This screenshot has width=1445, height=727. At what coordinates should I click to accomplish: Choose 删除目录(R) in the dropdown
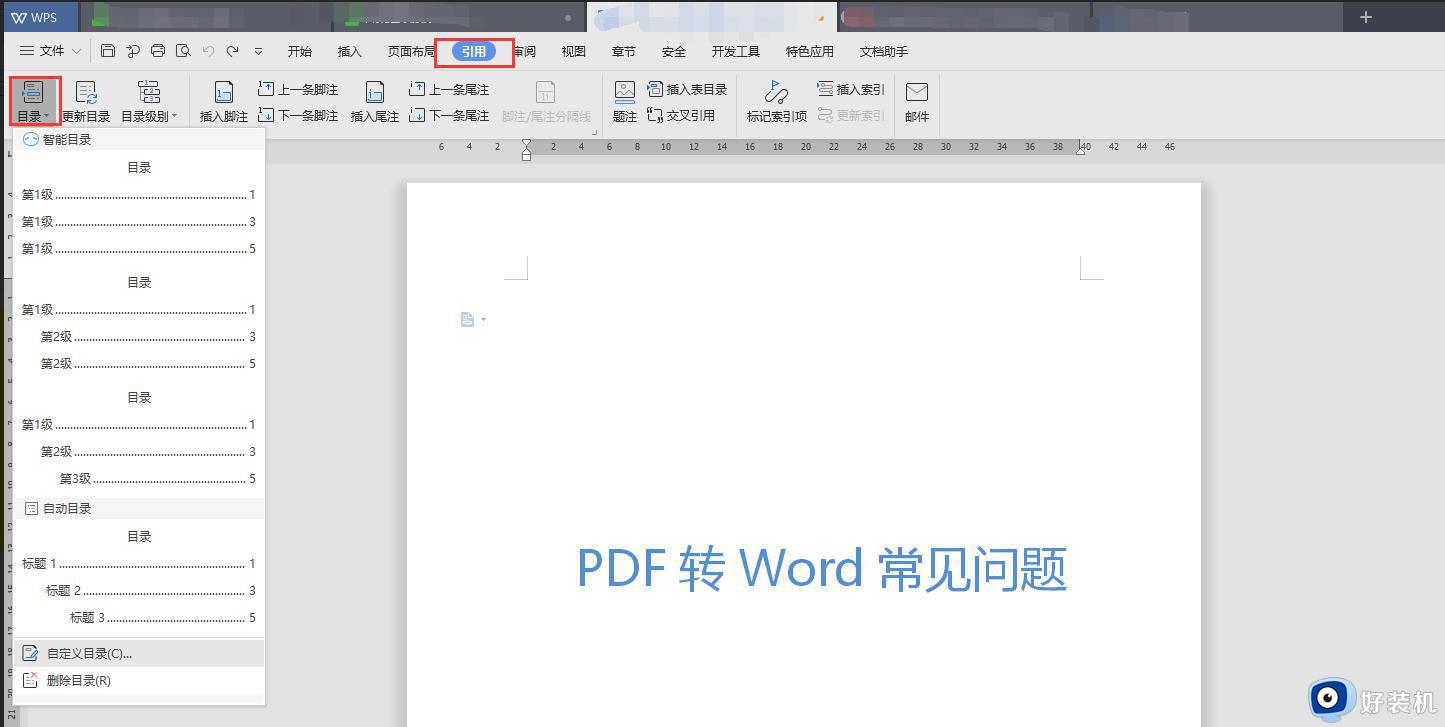139,681
